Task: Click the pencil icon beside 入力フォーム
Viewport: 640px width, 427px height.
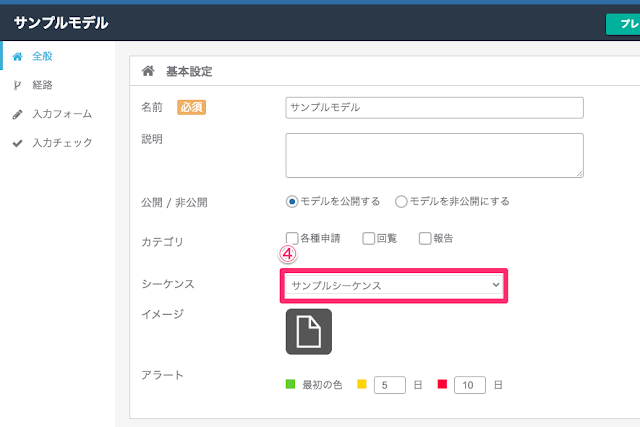Action: point(17,114)
